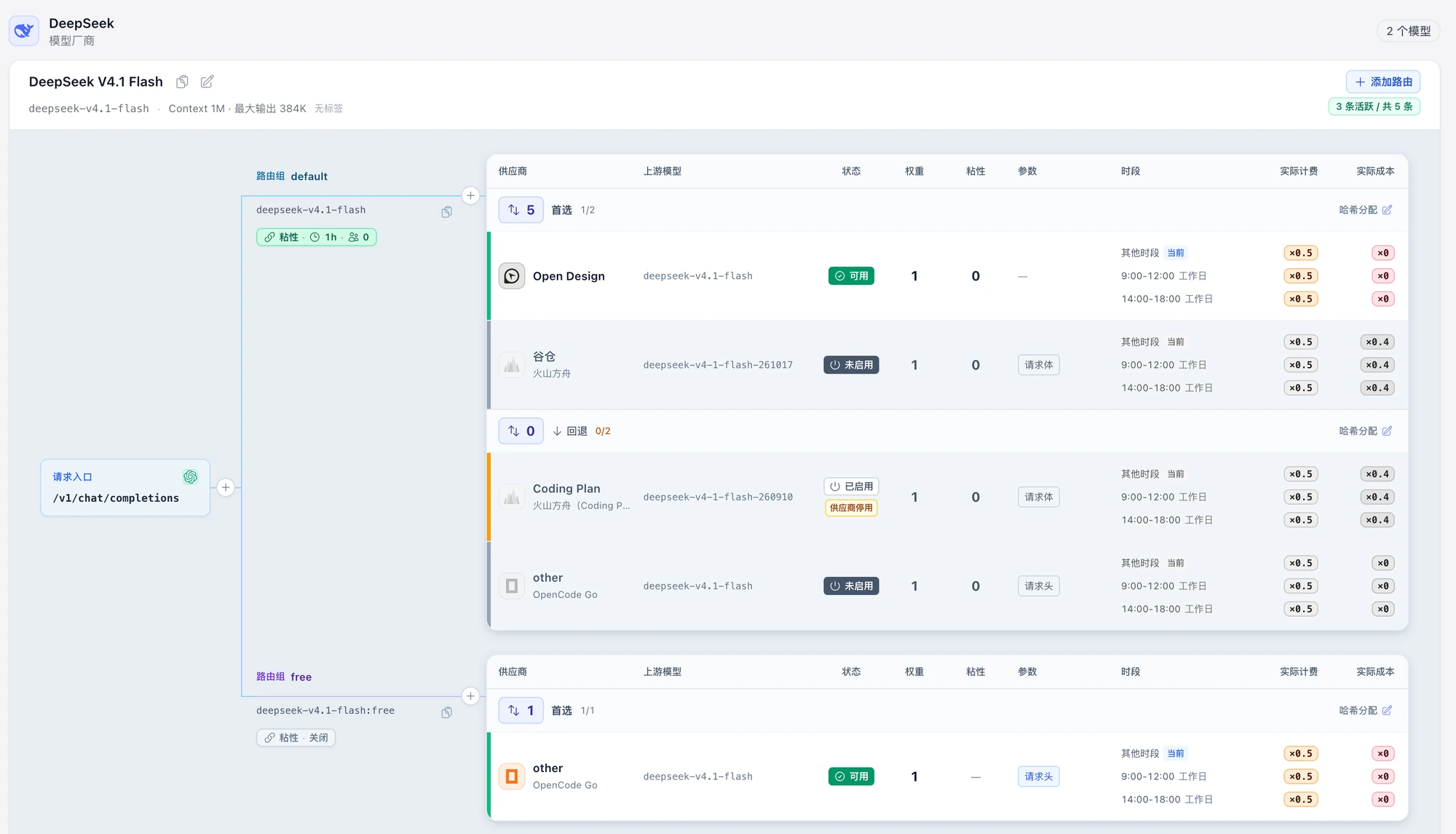Image resolution: width=1456 pixels, height=834 pixels.
Task: Open the priority 5 sort stepper
Action: pyautogui.click(x=521, y=210)
